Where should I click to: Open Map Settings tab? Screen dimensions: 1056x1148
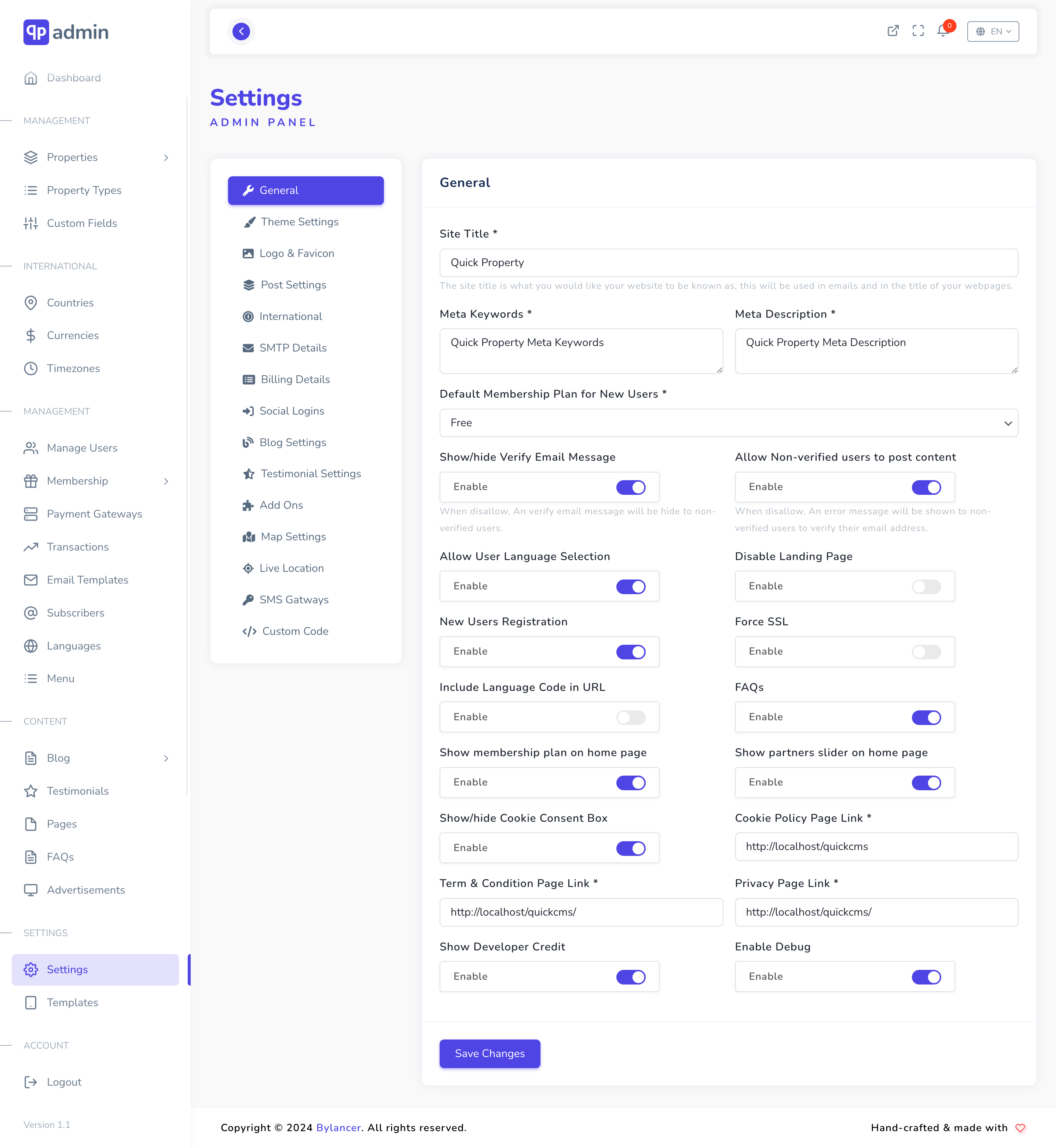pos(306,537)
